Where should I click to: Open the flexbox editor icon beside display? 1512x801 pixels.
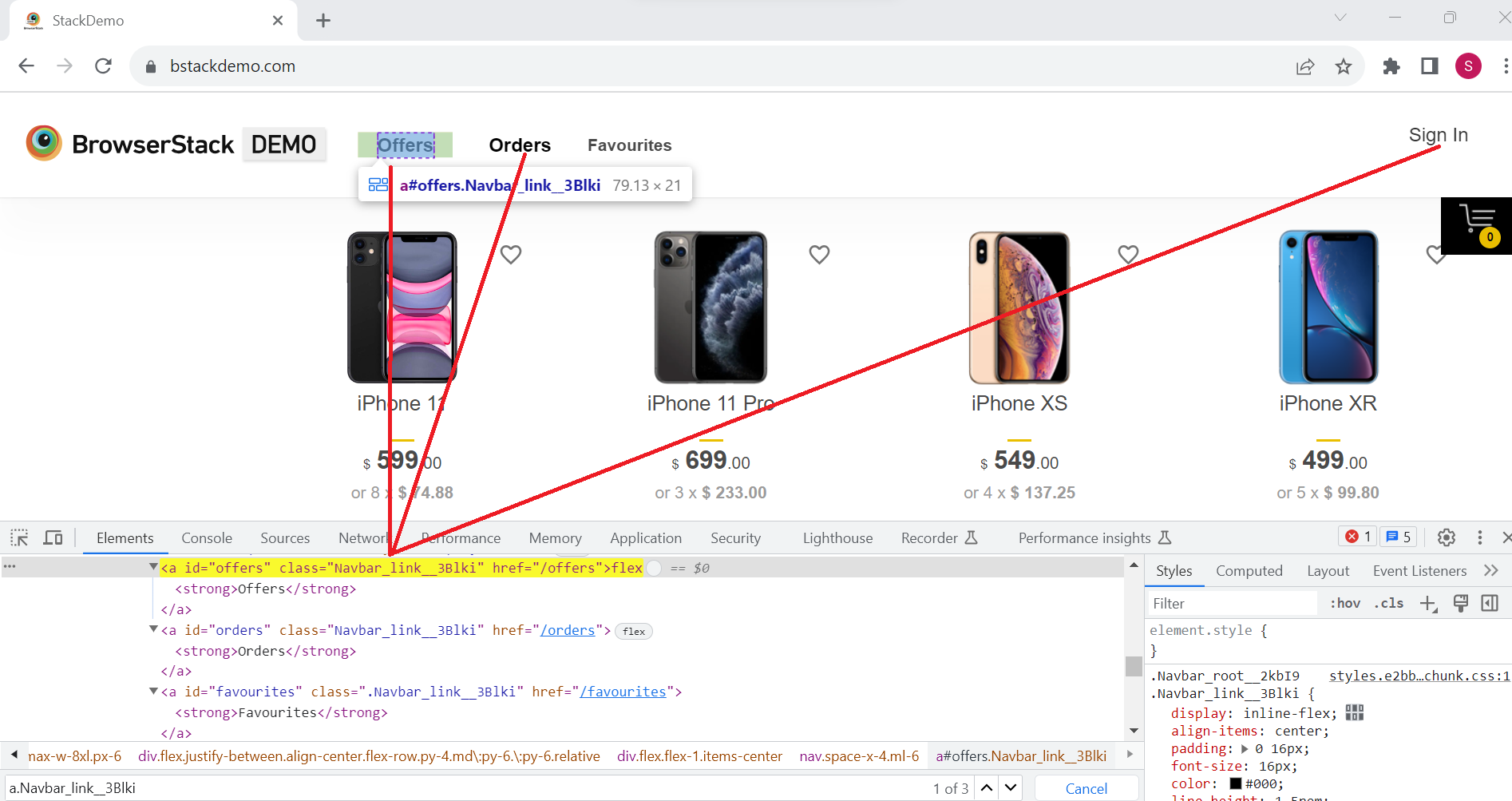point(1355,712)
